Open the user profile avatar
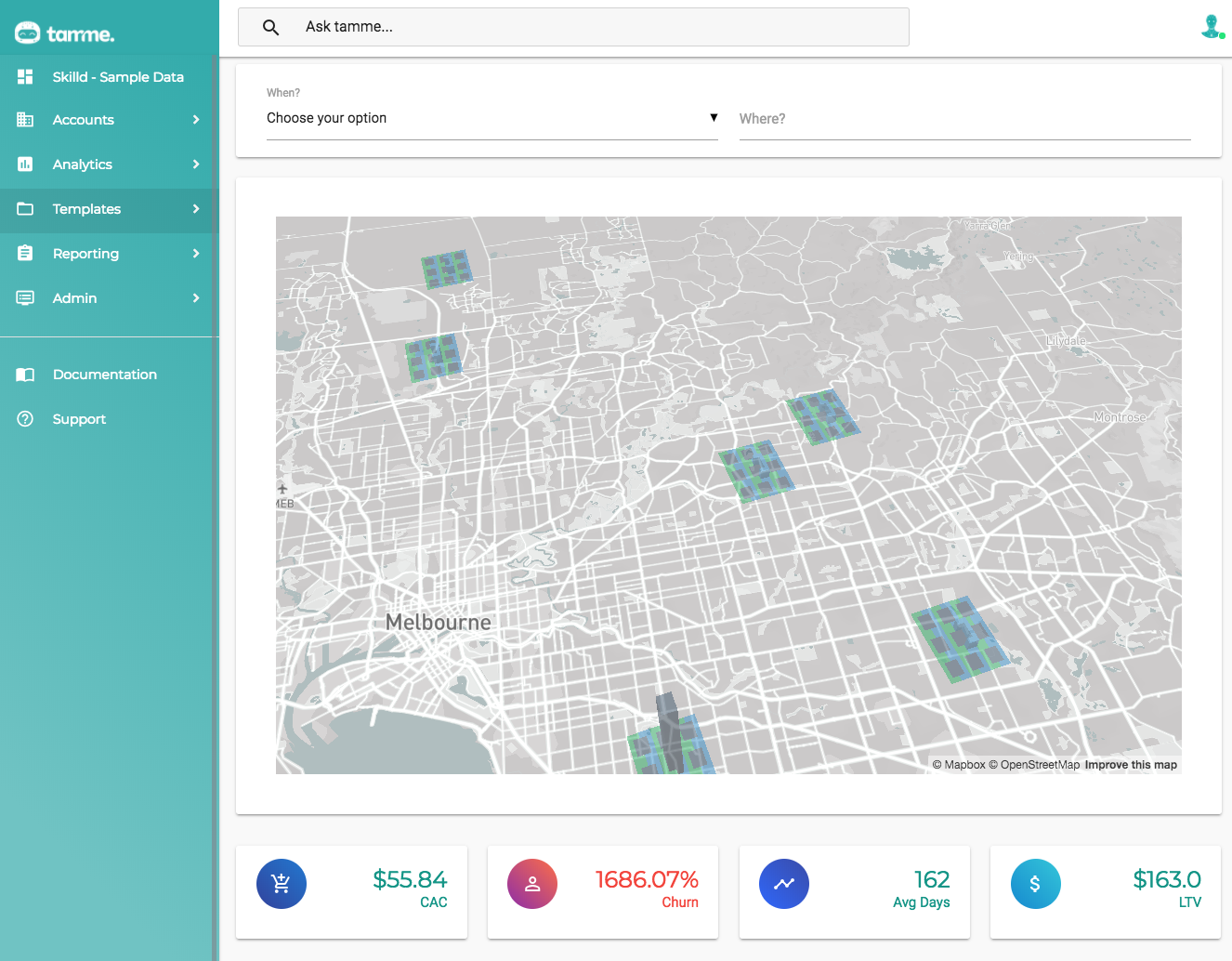1232x961 pixels. click(x=1212, y=26)
